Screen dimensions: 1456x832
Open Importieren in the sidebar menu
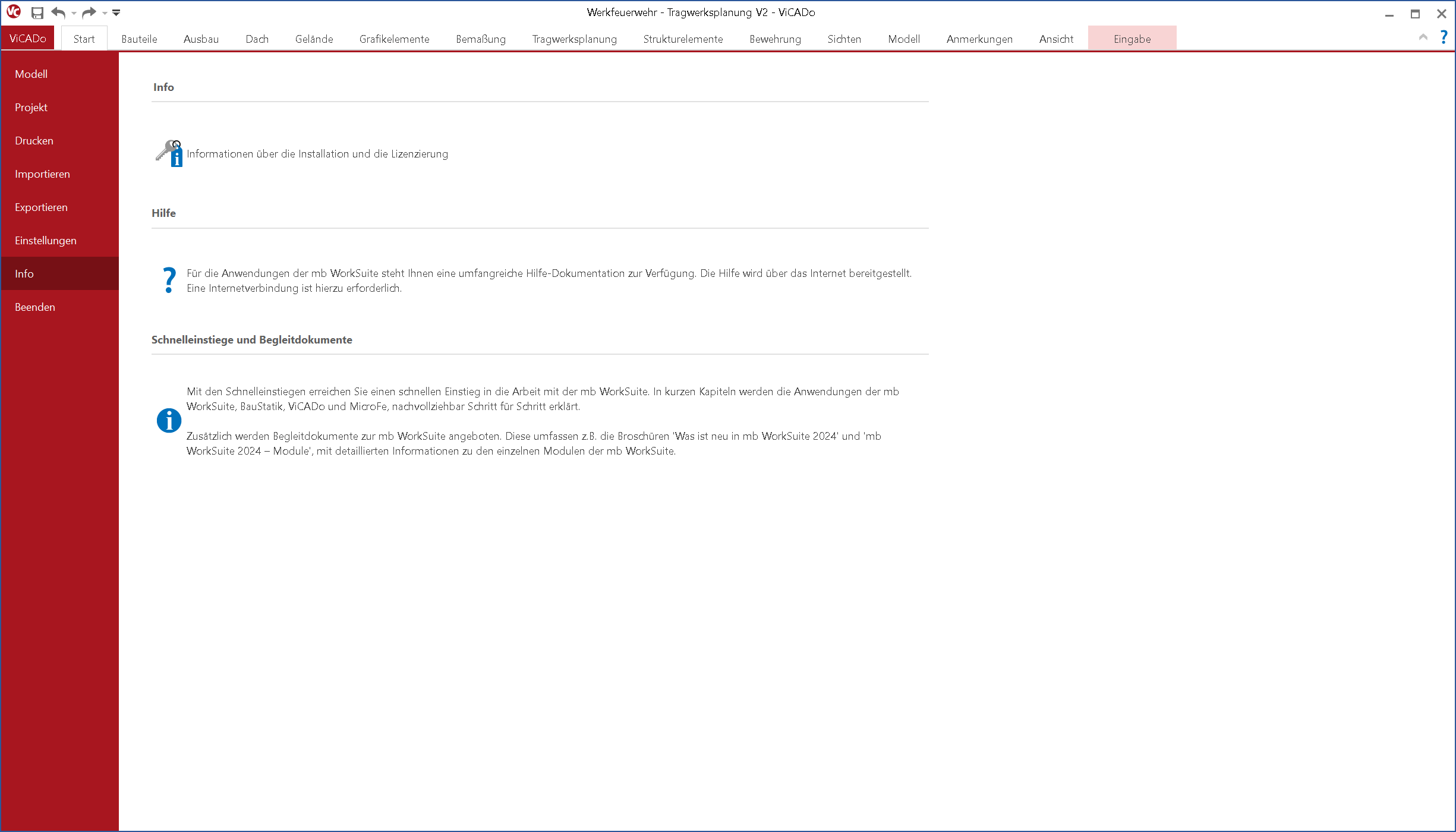(59, 174)
